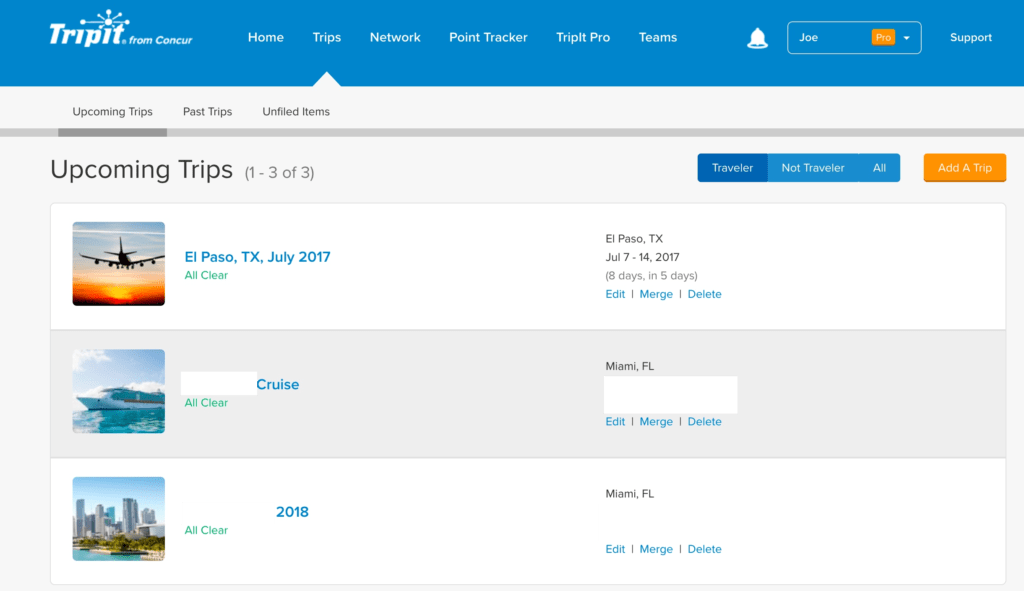The width and height of the screenshot is (1024, 591).
Task: Open El Paso, TX, July 2017 trip
Action: pyautogui.click(x=257, y=257)
